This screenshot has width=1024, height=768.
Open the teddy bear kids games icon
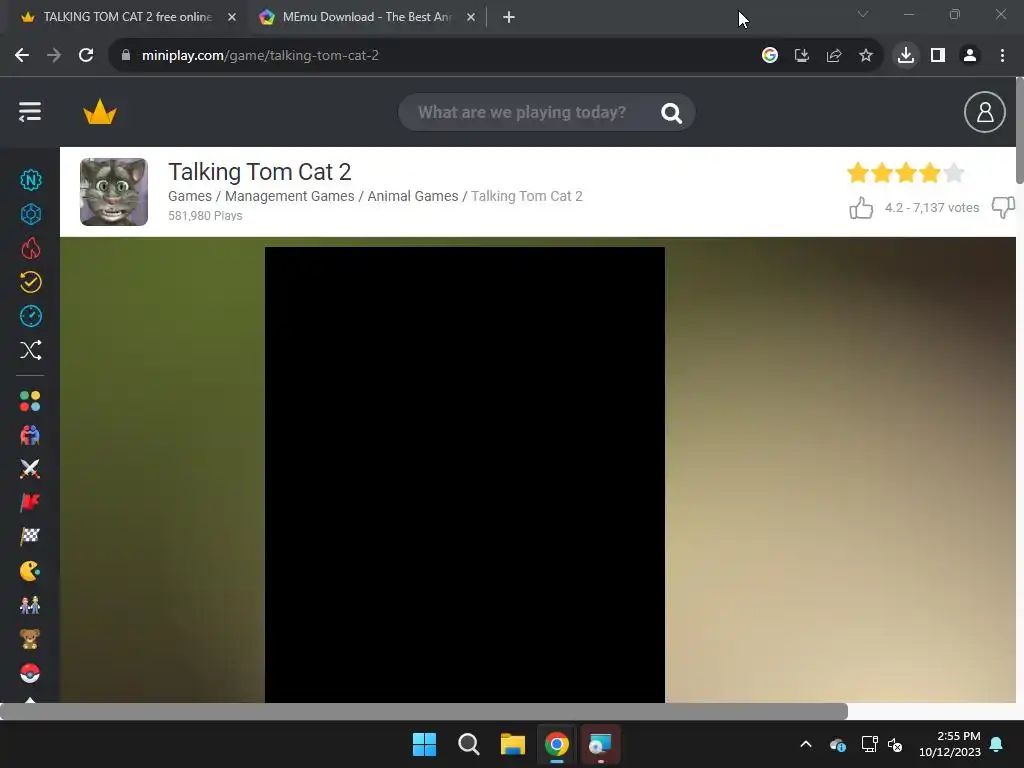click(30, 639)
